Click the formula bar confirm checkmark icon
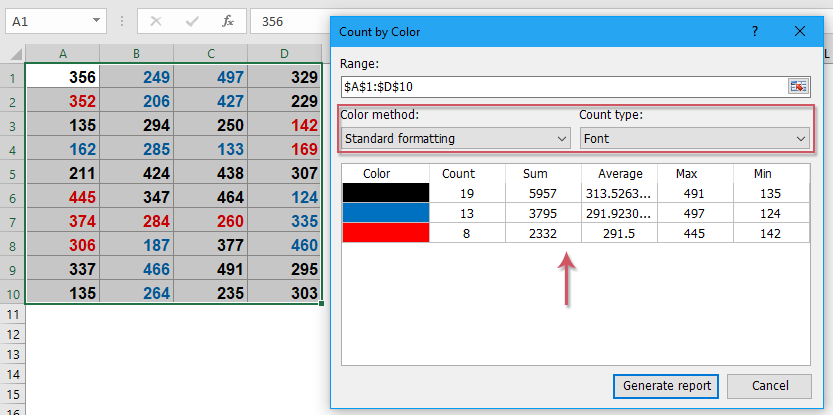The height and width of the screenshot is (415, 833). 192,21
